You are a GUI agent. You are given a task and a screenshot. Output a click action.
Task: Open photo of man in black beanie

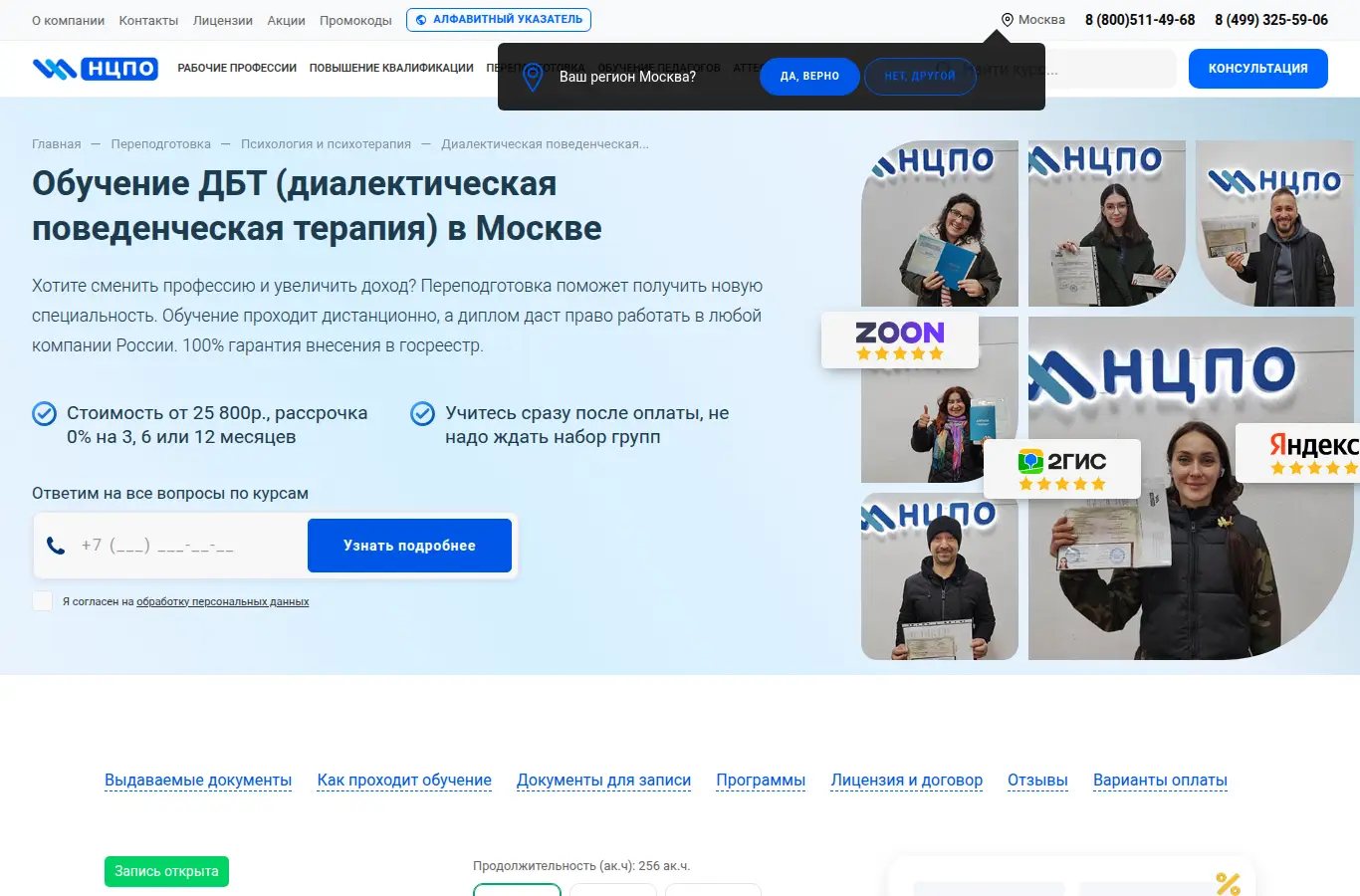click(x=940, y=576)
